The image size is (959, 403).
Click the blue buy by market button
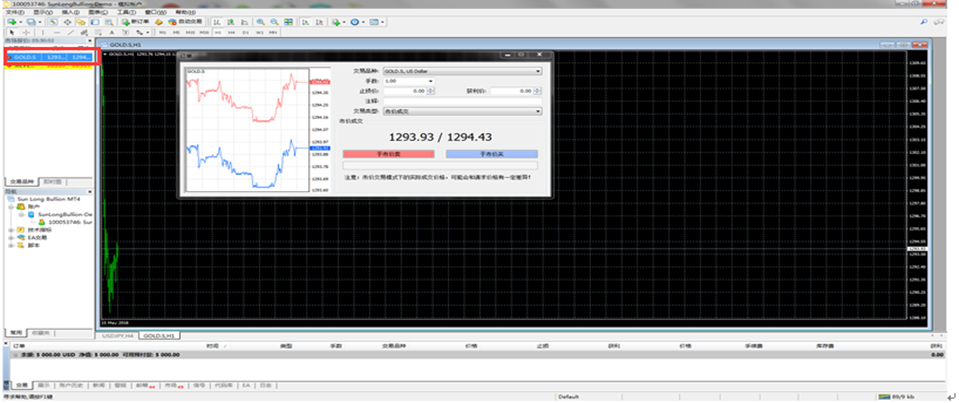(492, 154)
